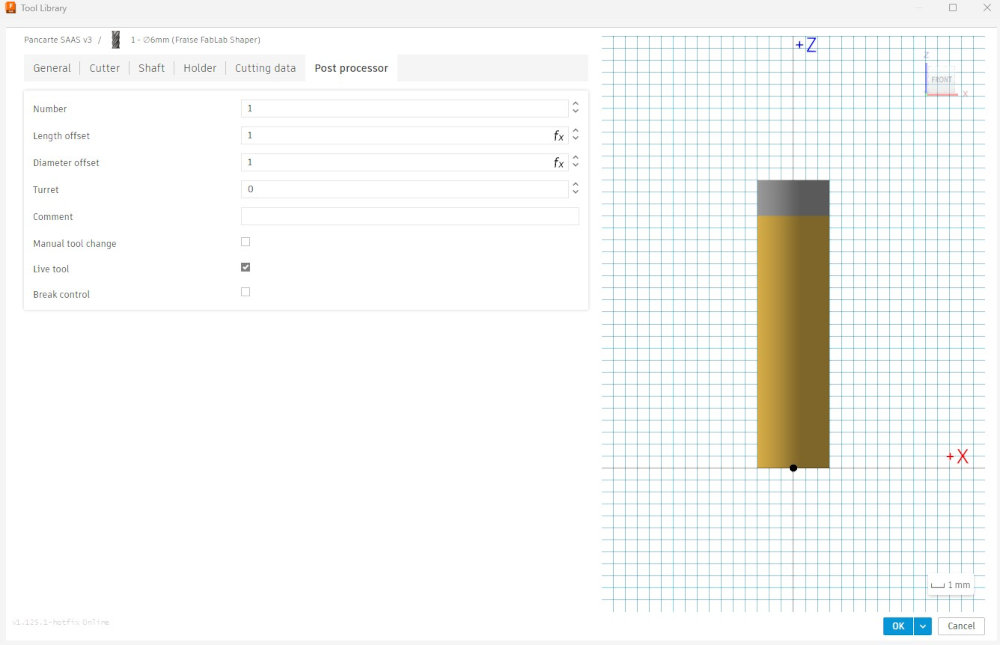Click the 1 mm scale indicator
The width and height of the screenshot is (1000, 645).
[950, 584]
